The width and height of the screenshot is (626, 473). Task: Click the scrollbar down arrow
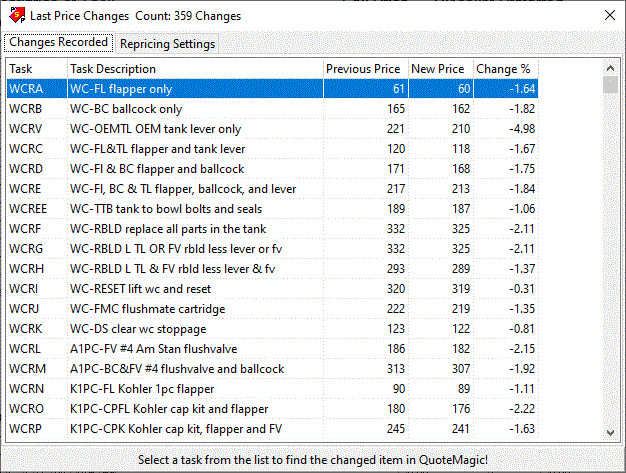(x=610, y=431)
